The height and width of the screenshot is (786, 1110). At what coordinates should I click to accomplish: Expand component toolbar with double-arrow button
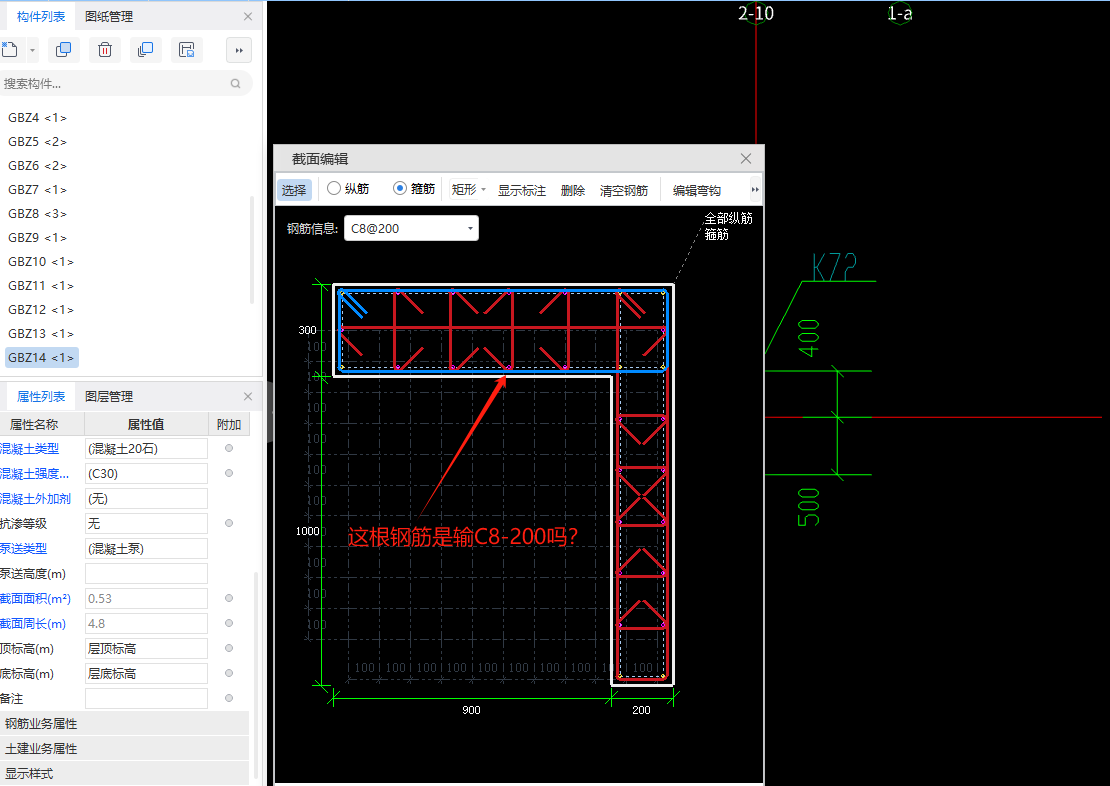pyautogui.click(x=239, y=50)
